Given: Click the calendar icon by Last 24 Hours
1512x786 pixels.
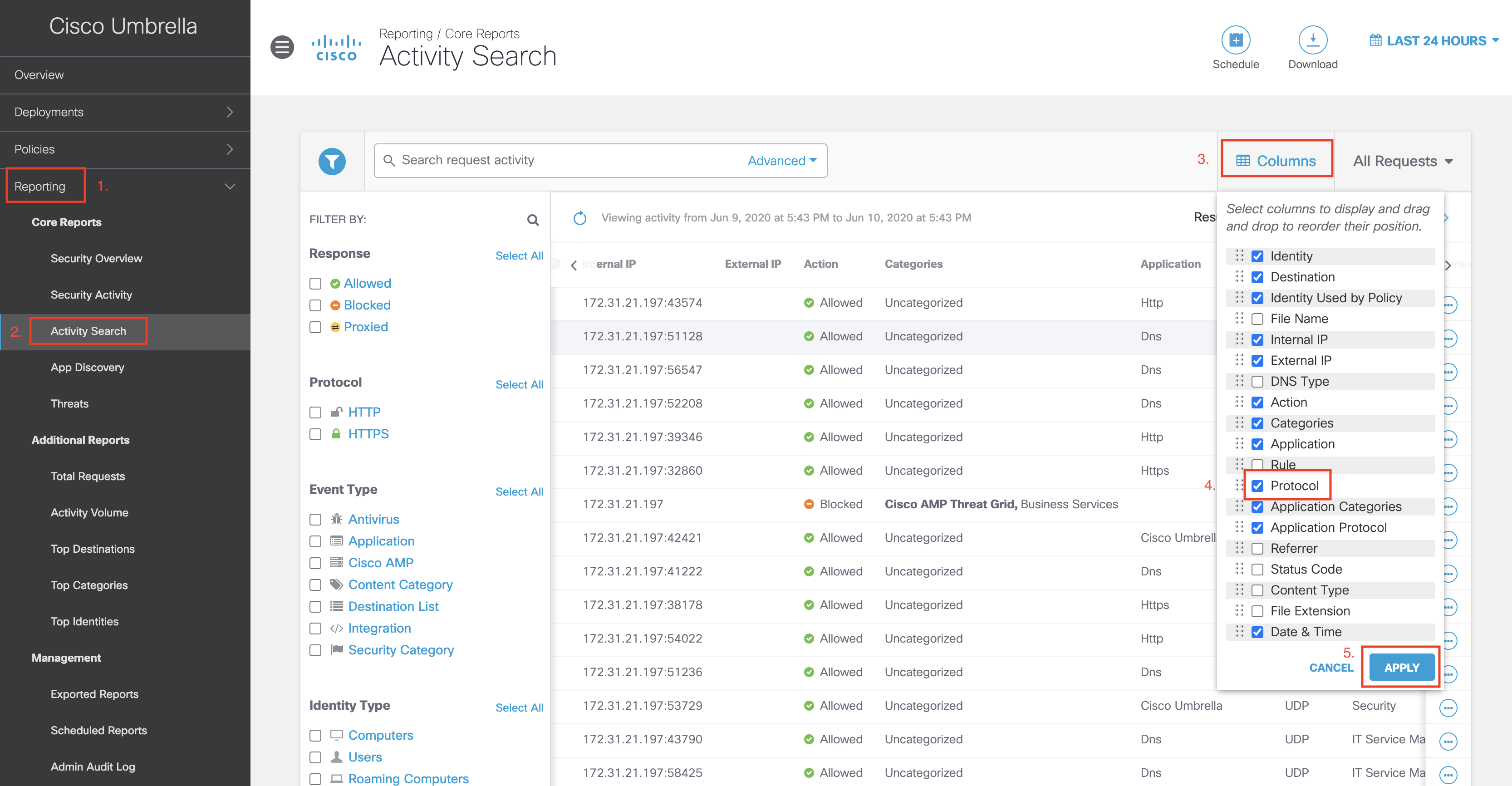Looking at the screenshot, I should [1375, 40].
